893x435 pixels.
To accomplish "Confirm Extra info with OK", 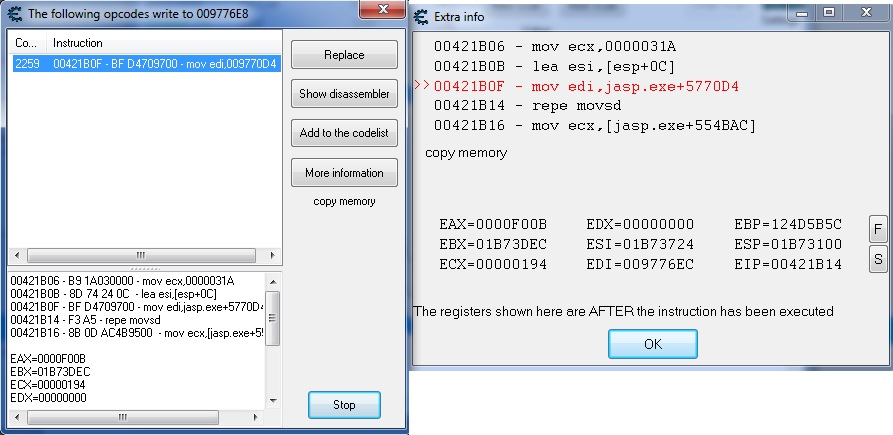I will click(x=652, y=344).
